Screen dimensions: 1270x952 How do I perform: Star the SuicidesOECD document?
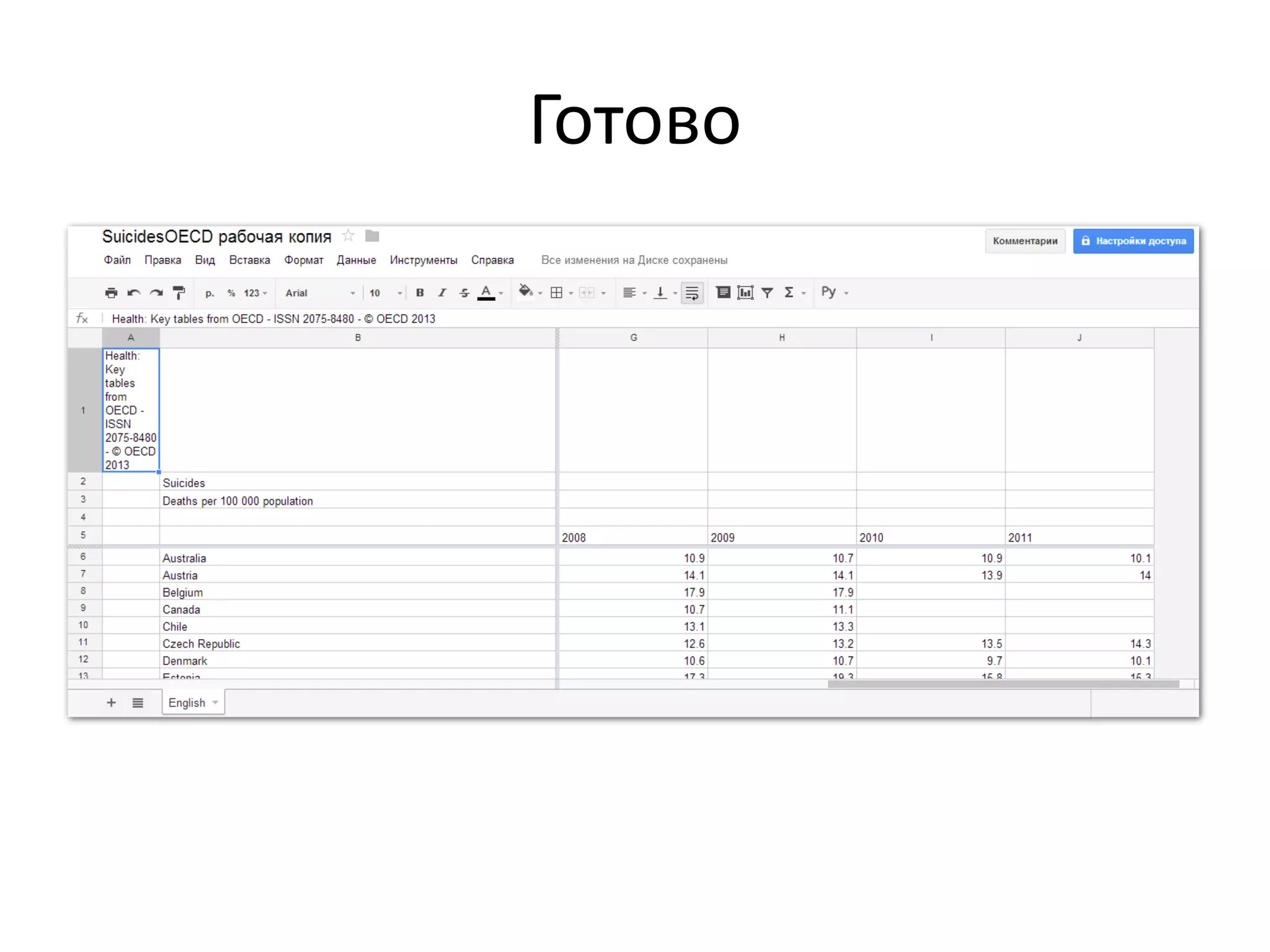coord(349,236)
